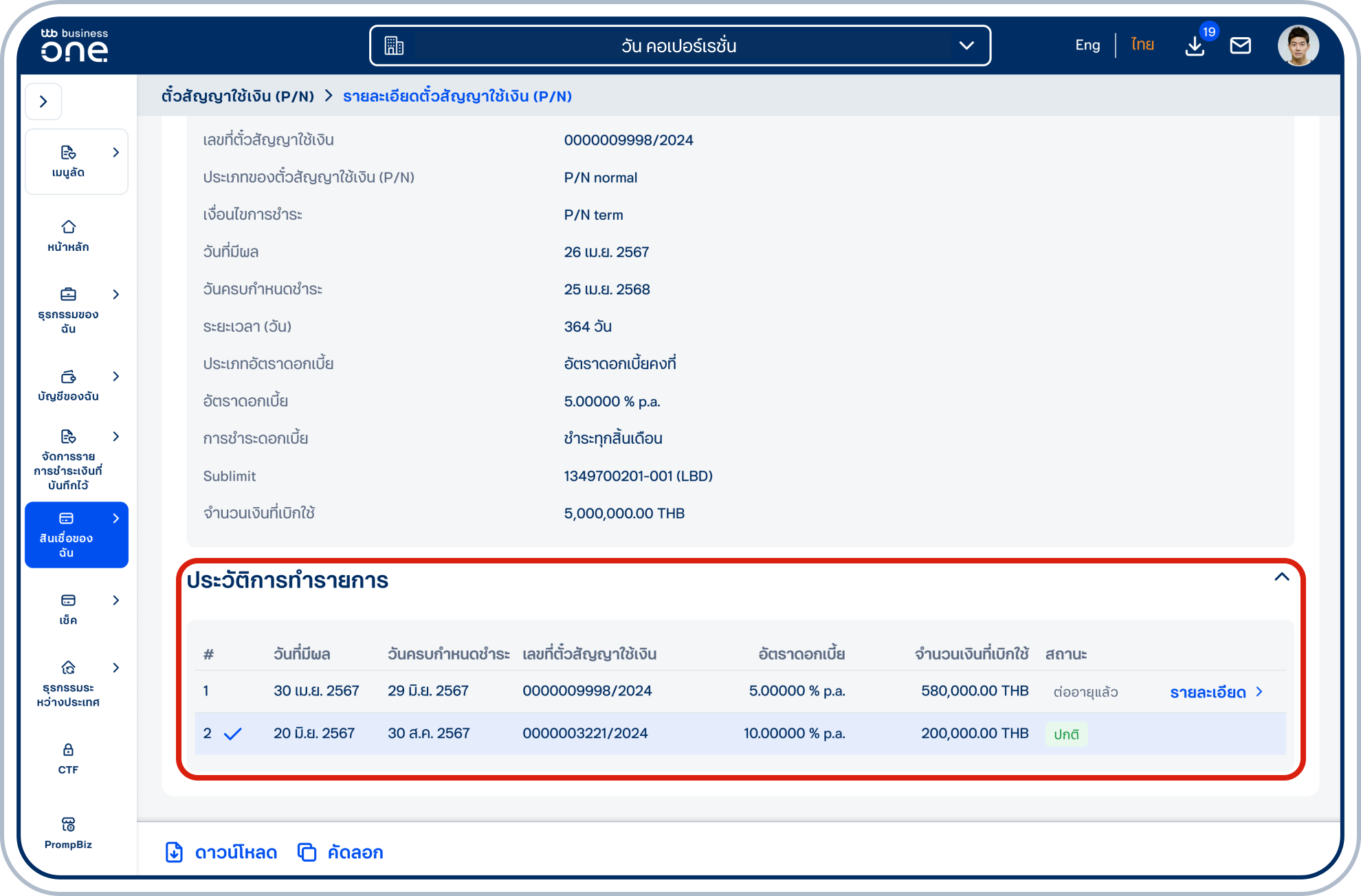Open the downloads icon with 19 badge
Viewport: 1361px width, 896px height.
(x=1195, y=46)
